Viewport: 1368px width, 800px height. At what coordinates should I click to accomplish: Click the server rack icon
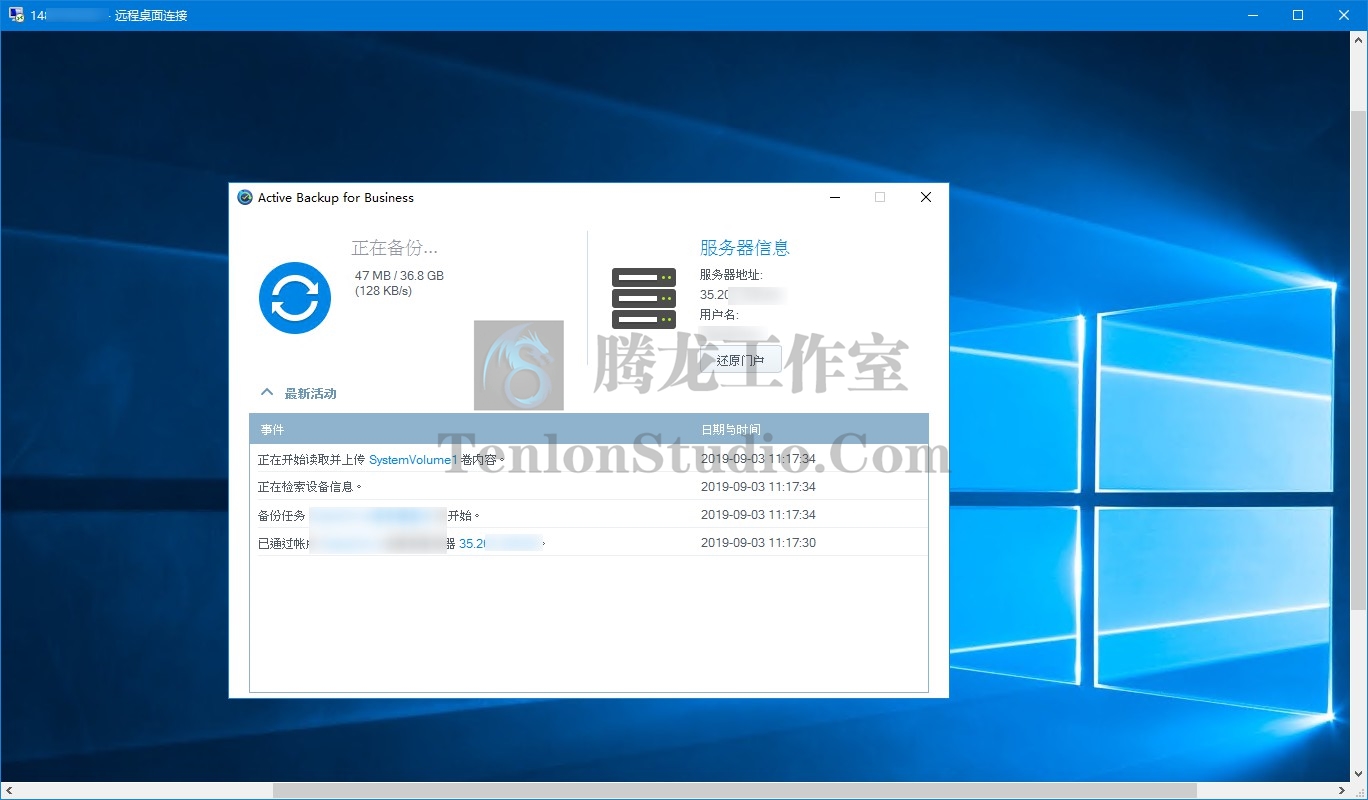point(644,298)
